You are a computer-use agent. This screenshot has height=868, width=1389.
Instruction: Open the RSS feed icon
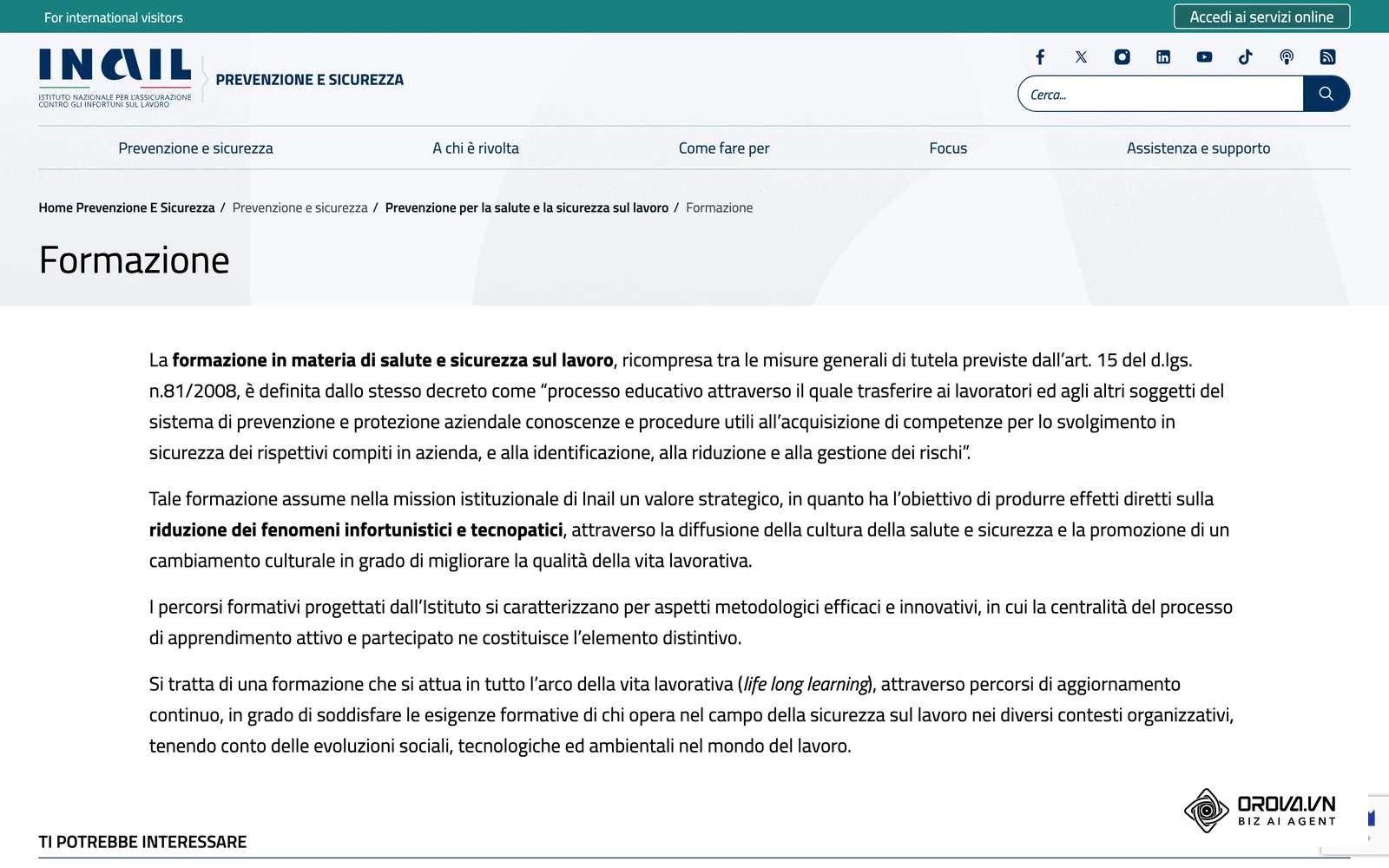coord(1327,57)
